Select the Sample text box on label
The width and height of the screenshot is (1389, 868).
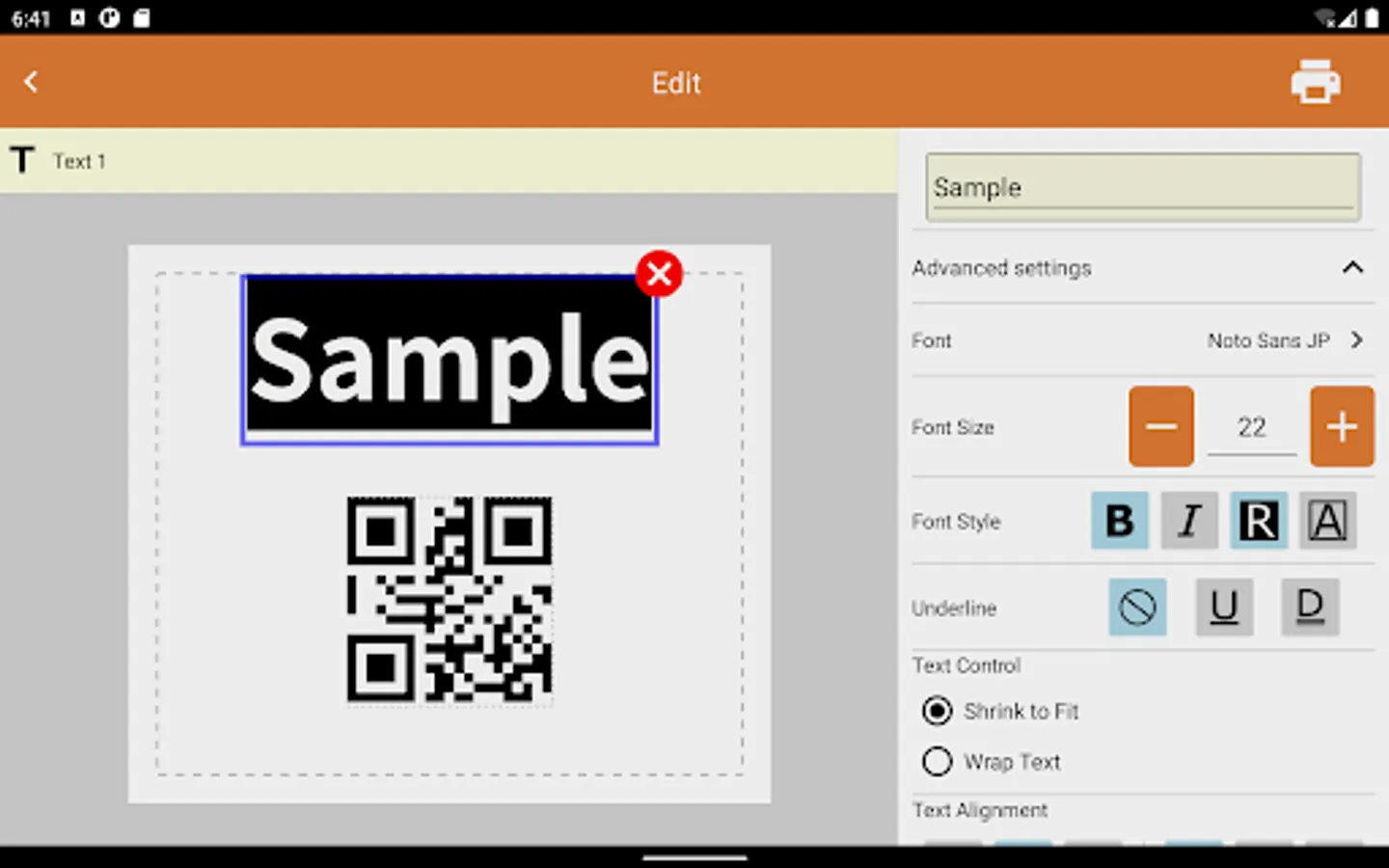pos(449,360)
